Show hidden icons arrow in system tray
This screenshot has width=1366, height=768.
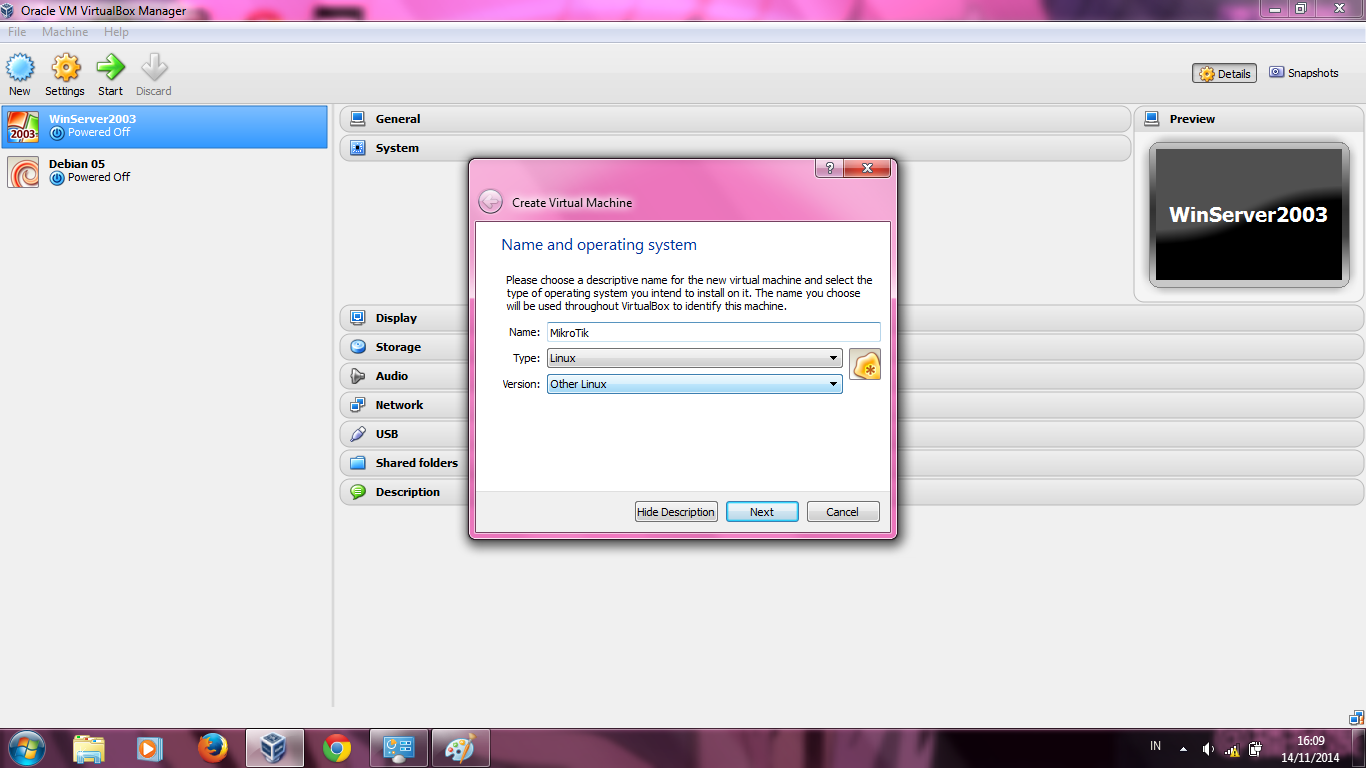1184,749
